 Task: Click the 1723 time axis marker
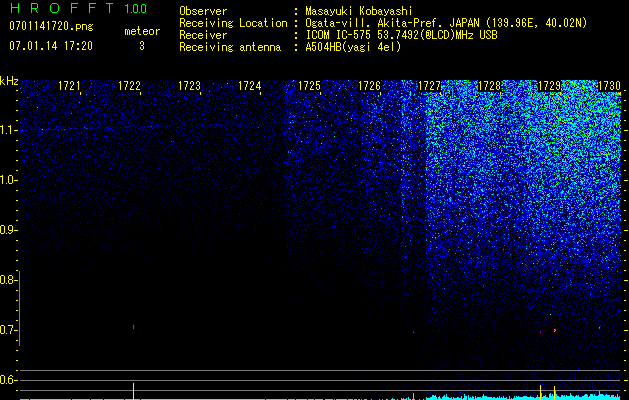tap(189, 86)
